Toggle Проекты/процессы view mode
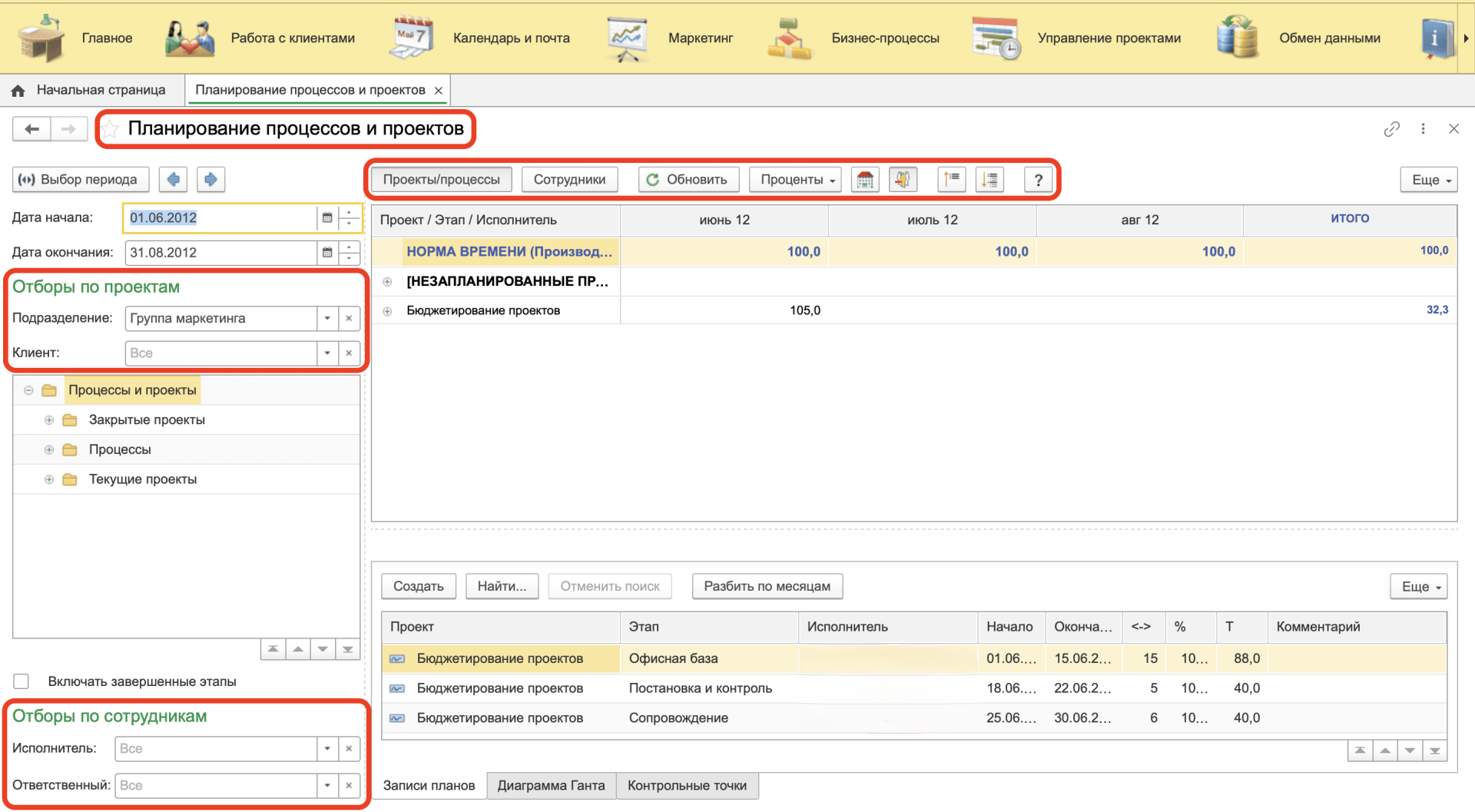Image resolution: width=1475 pixels, height=812 pixels. click(441, 180)
